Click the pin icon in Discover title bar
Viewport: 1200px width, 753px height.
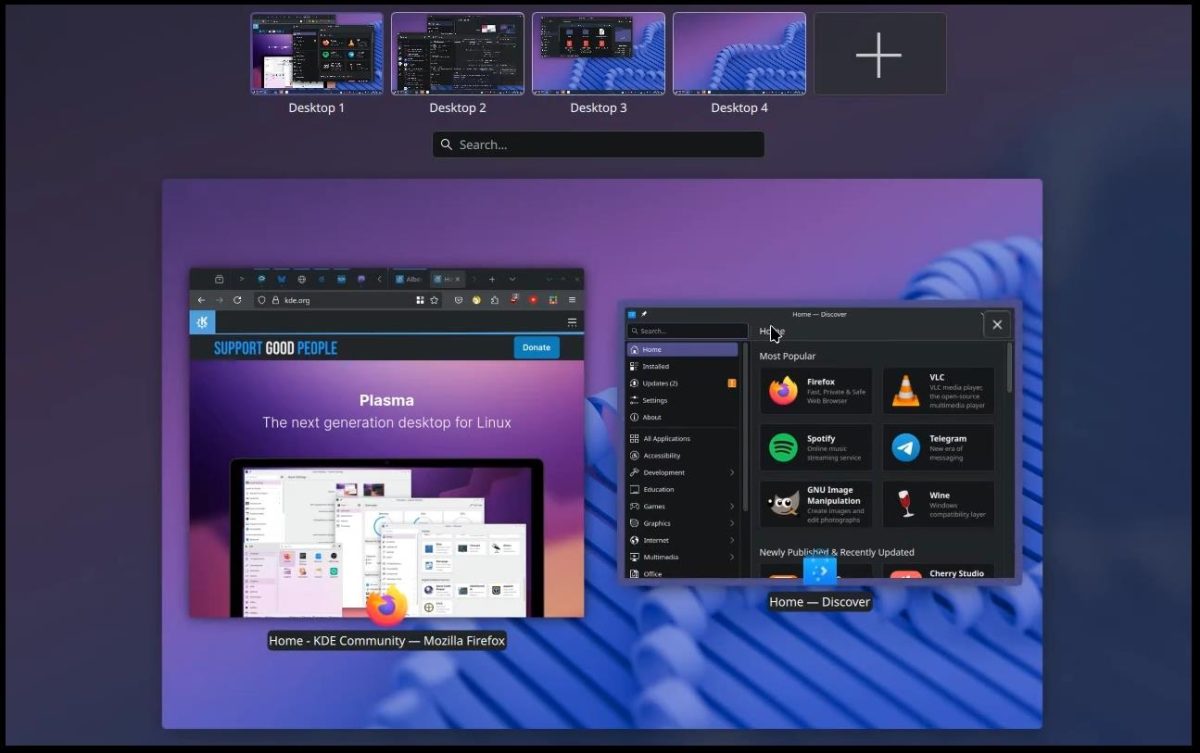644,314
